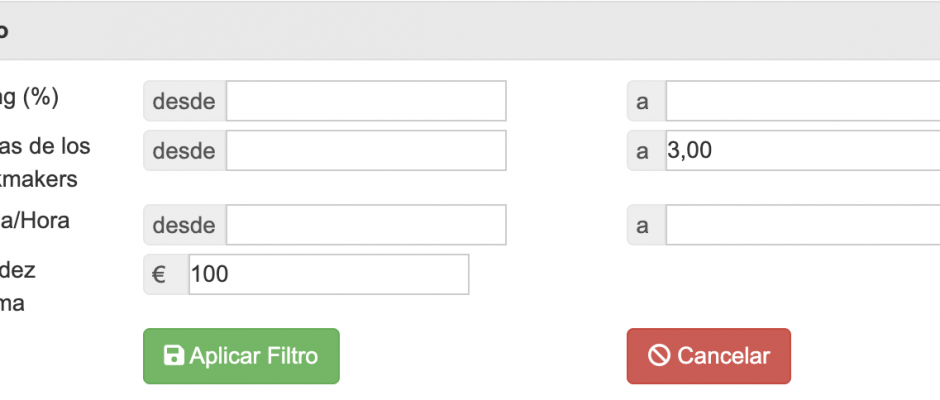Viewport: 940px width, 400px height.
Task: Focus the Hora row "a" input field
Action: tap(800, 225)
